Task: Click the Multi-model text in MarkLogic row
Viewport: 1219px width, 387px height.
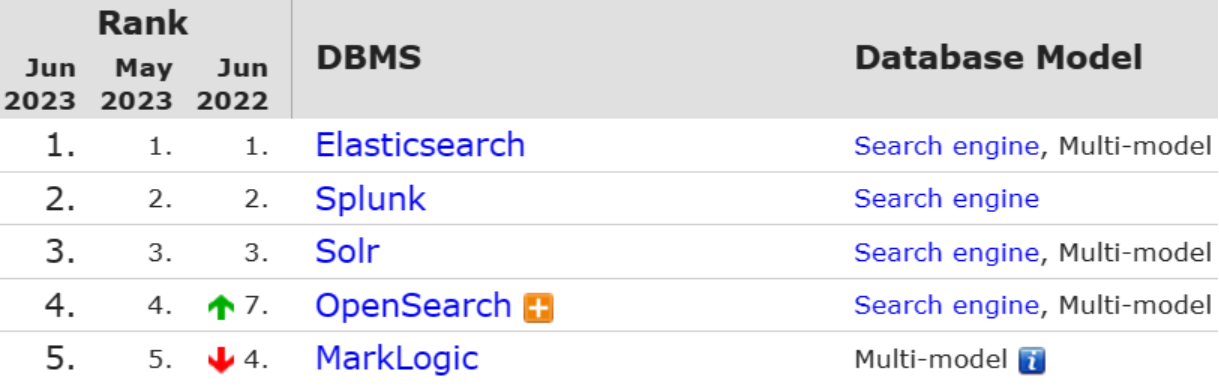Action: point(931,359)
